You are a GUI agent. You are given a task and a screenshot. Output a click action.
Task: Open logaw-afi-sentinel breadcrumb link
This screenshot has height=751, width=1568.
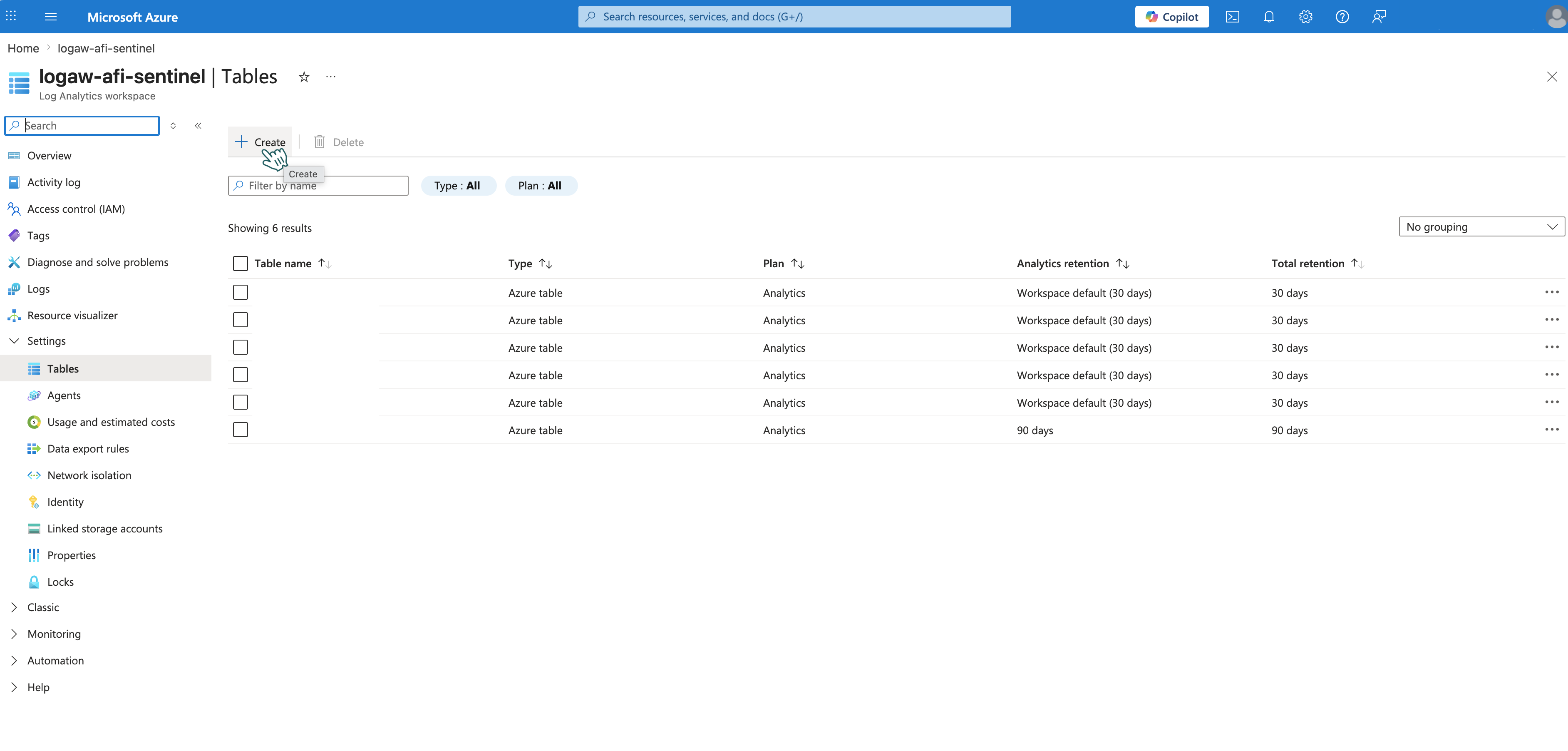[x=106, y=48]
